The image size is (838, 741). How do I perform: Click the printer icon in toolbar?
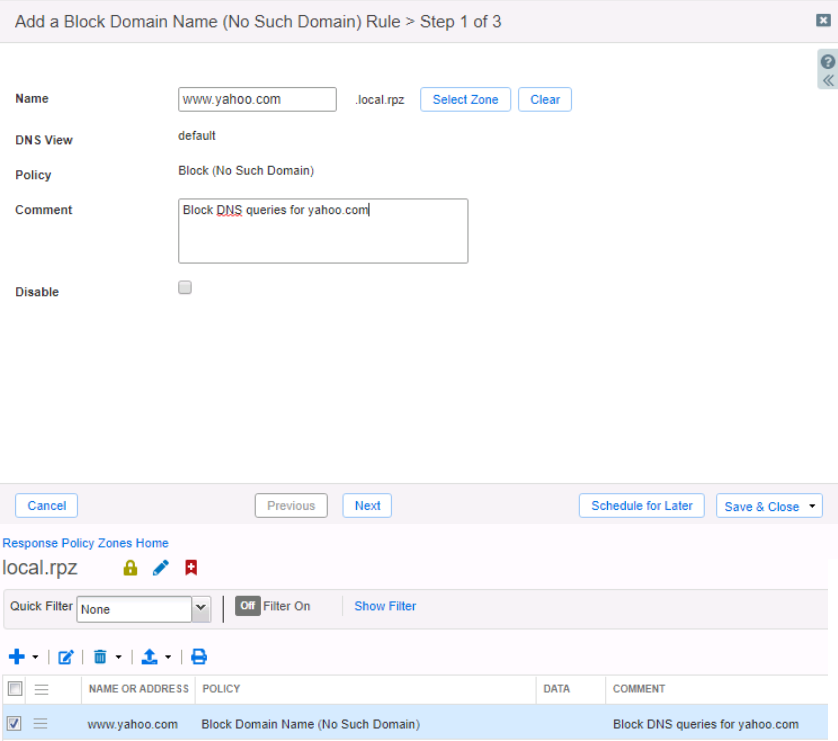(199, 657)
